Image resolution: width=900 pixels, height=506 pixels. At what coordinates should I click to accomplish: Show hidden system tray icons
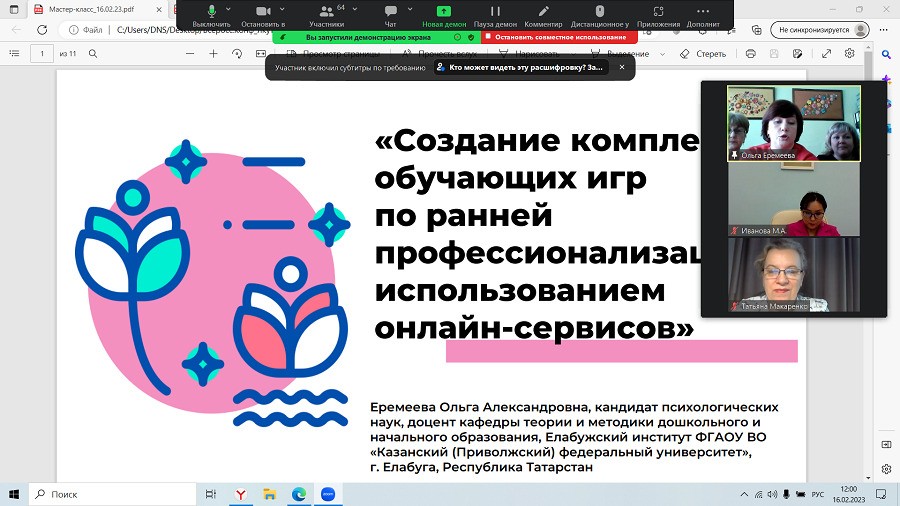pyautogui.click(x=744, y=494)
